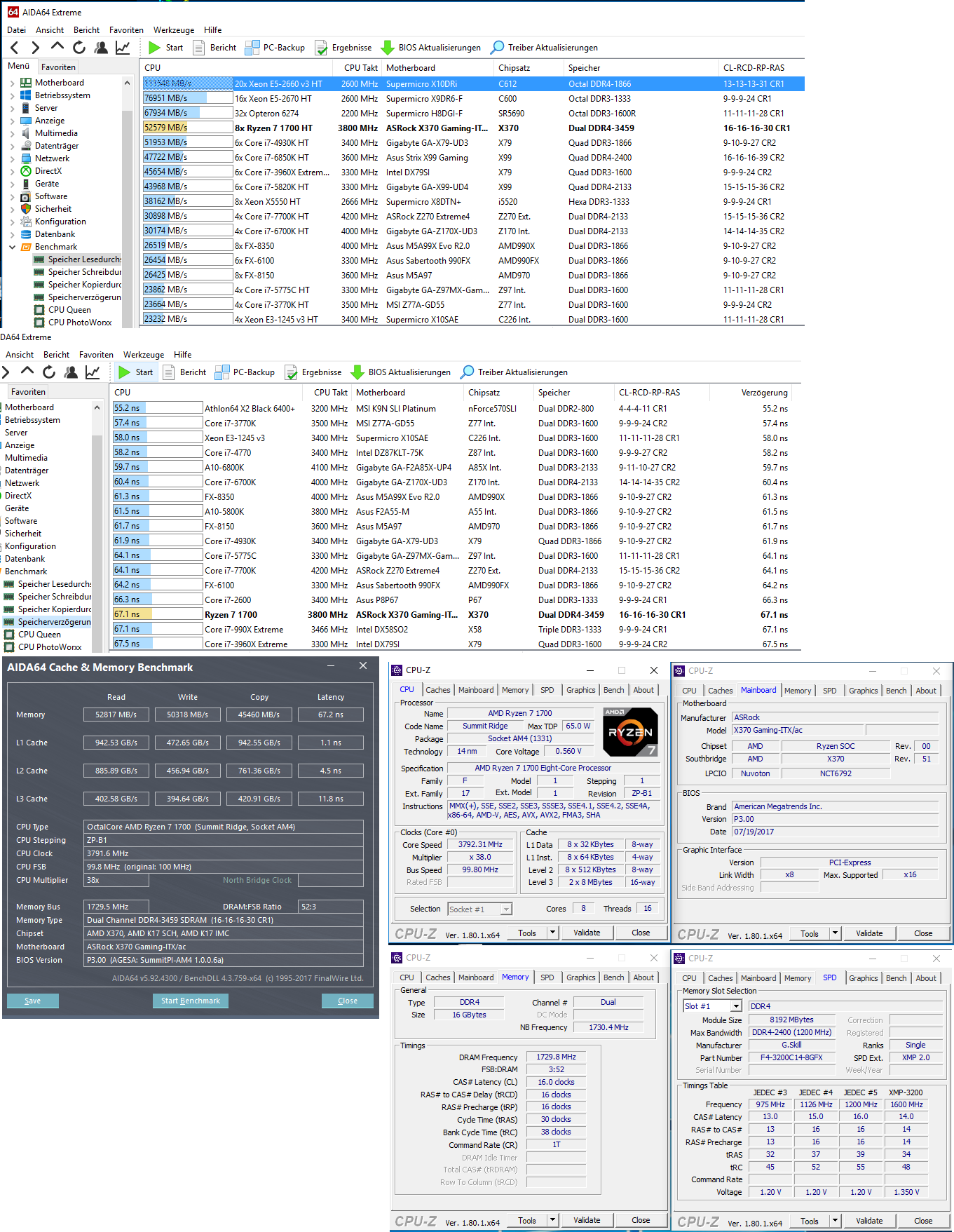Open Hilfe menu in lower AIDA64 window
Viewport: 954px width, 1232px height.
183,355
